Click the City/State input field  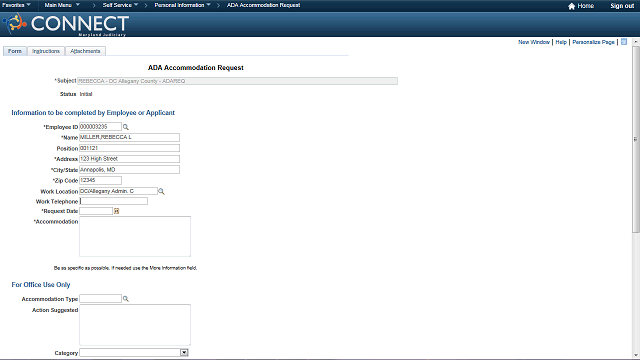pos(129,169)
